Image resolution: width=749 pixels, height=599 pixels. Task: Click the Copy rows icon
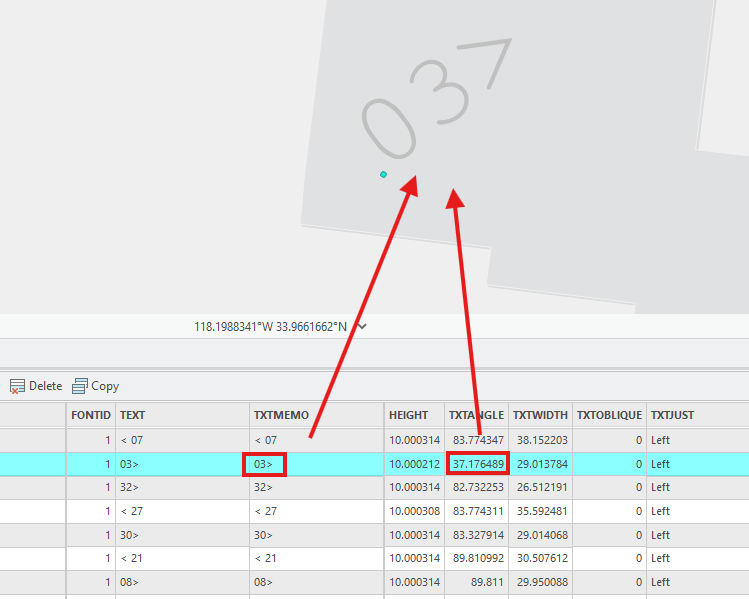(80, 386)
